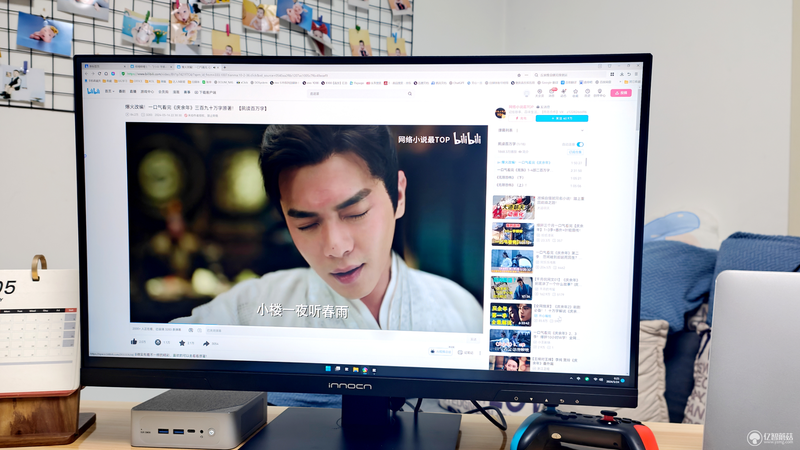Open the notes button under the video
This screenshot has height=450, width=800.
pos(465,352)
